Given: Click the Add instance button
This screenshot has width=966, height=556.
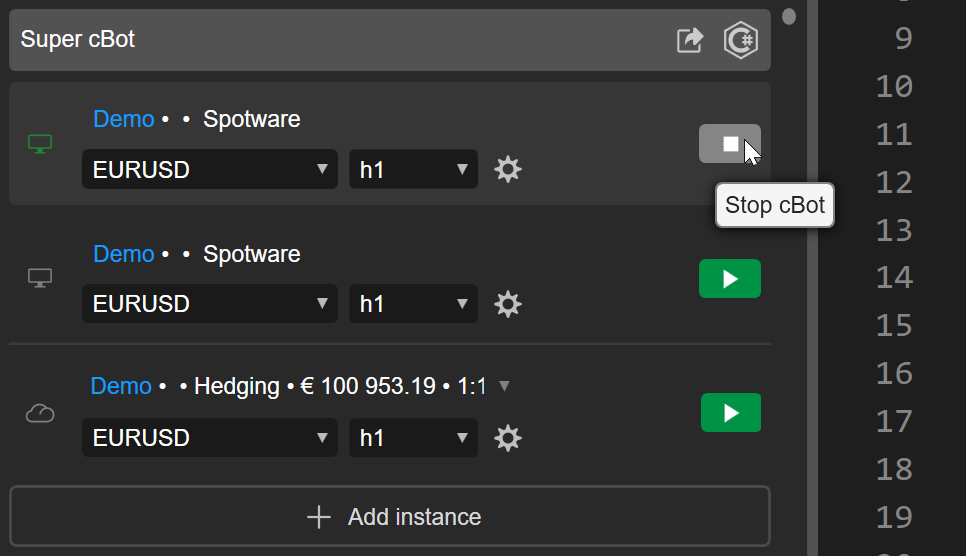Looking at the screenshot, I should coord(390,517).
